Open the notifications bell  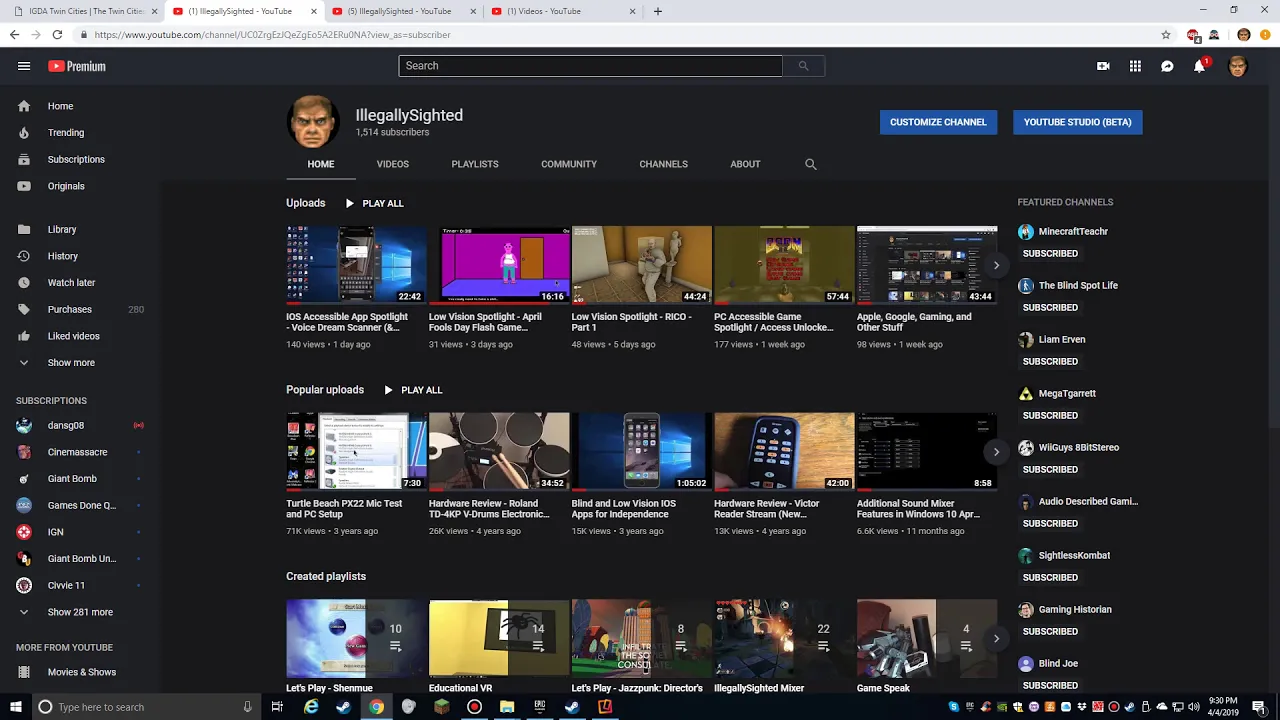(x=1199, y=66)
